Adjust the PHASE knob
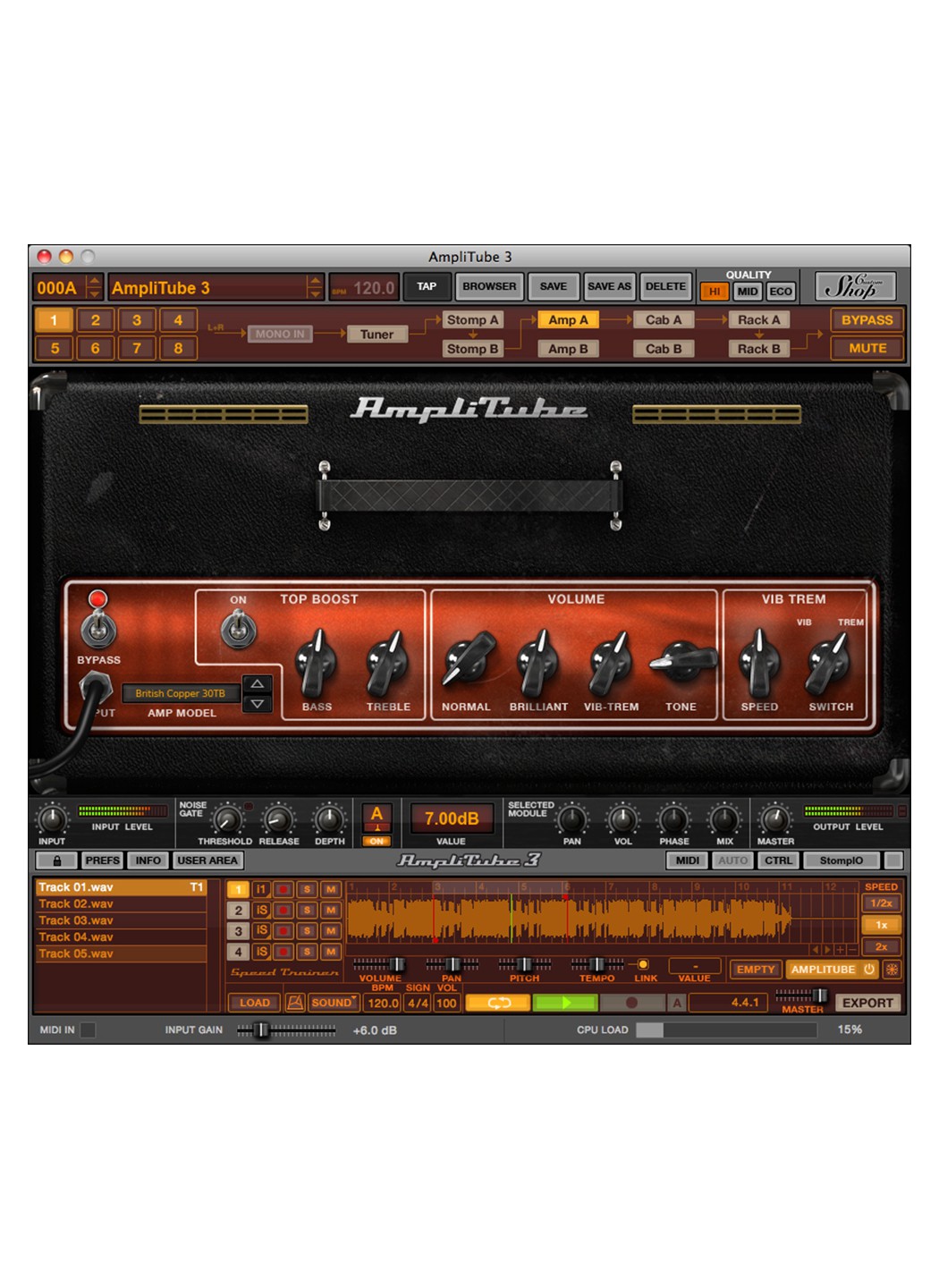Screen dimensions: 939x1288 (x=673, y=819)
